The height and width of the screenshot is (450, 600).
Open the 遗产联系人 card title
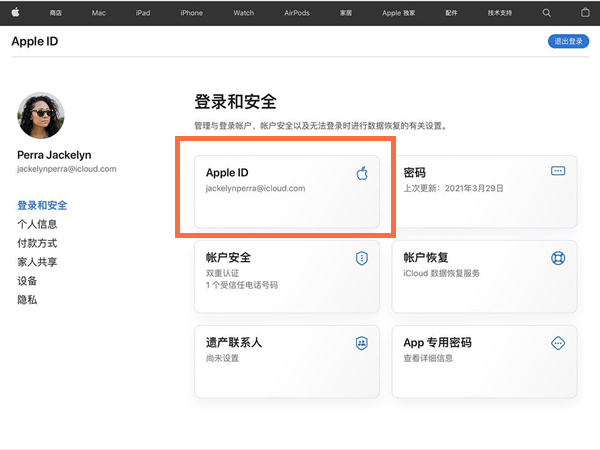click(x=234, y=343)
